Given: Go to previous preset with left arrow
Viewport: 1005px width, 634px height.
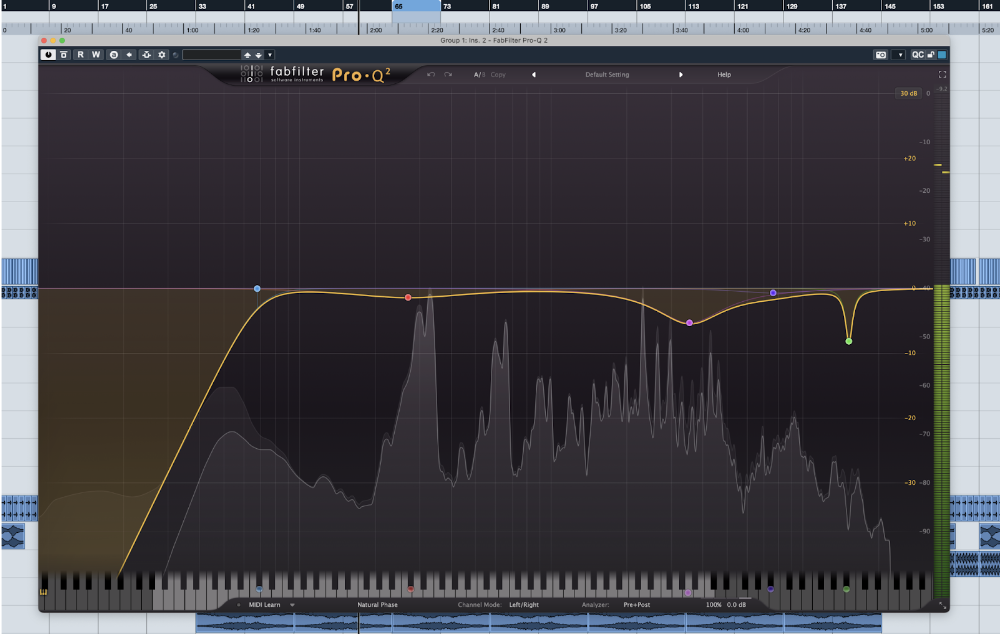Looking at the screenshot, I should point(533,75).
